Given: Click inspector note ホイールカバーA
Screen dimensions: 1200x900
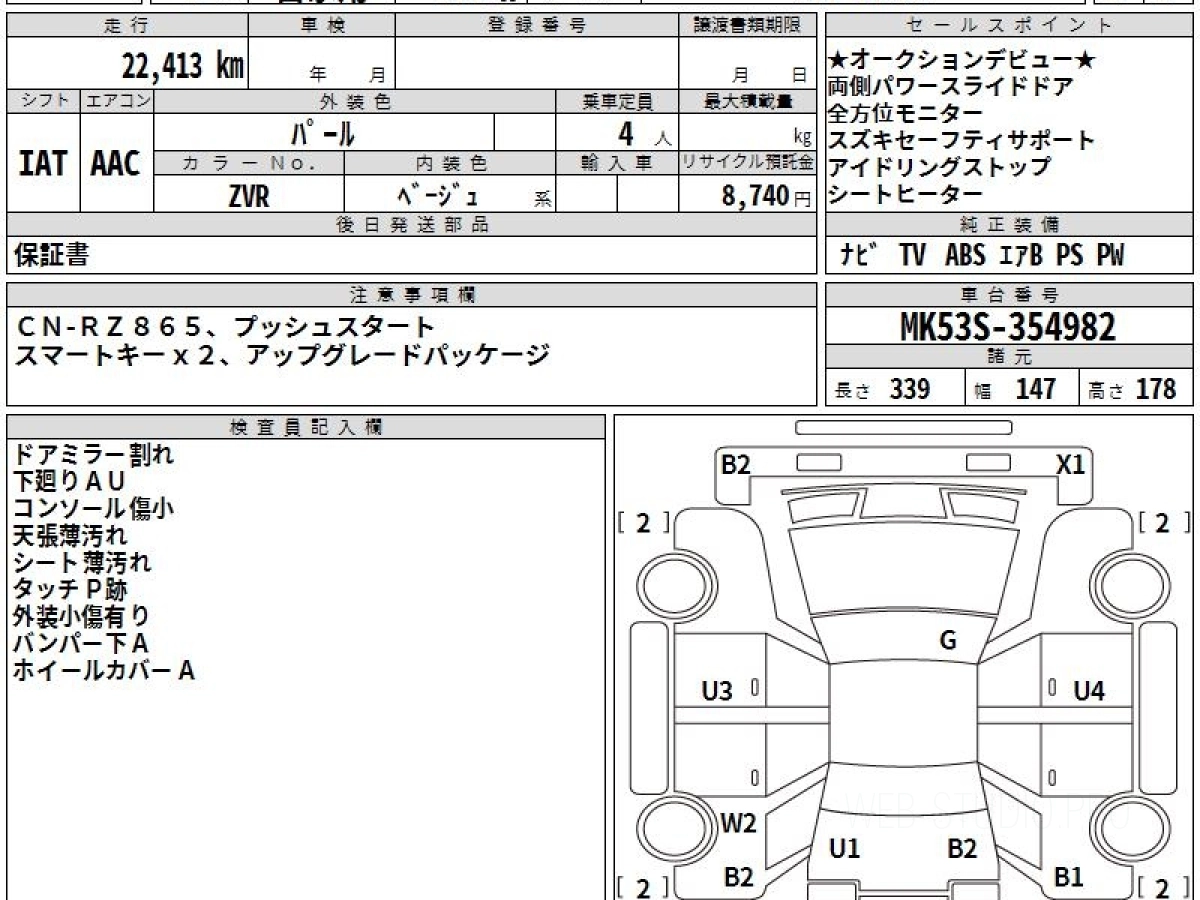Looking at the screenshot, I should 103,671.
